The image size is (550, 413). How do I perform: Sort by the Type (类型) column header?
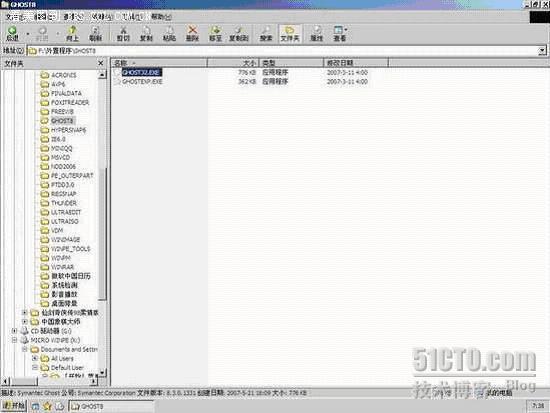(x=291, y=63)
